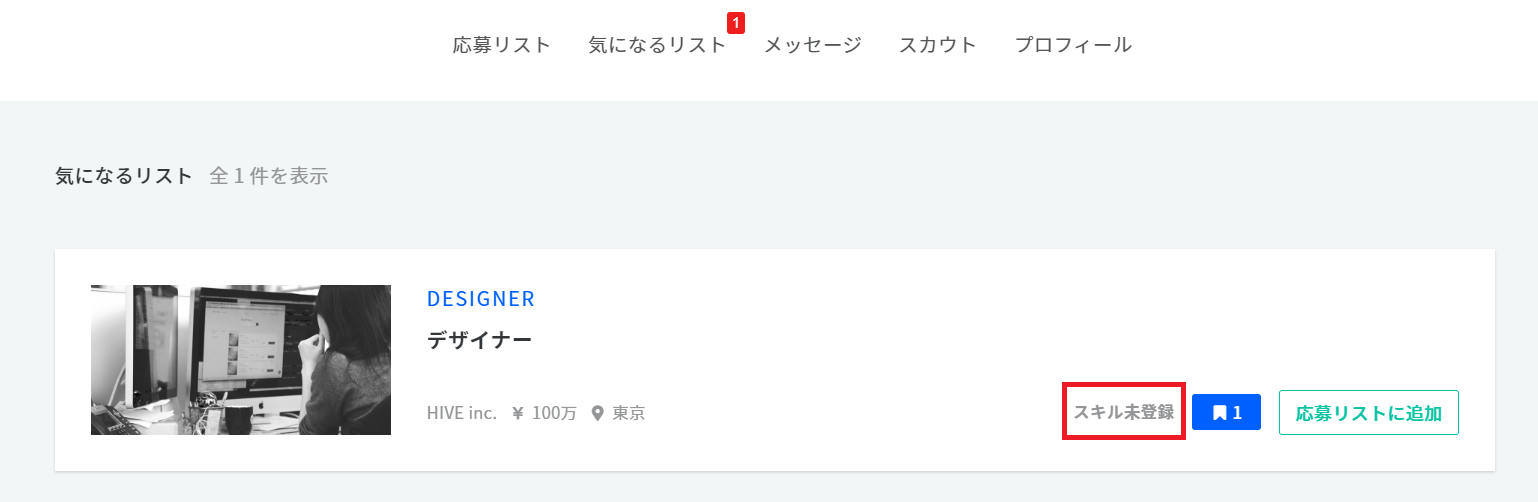Click the スキル未登録 label
1538x502 pixels.
[1124, 412]
